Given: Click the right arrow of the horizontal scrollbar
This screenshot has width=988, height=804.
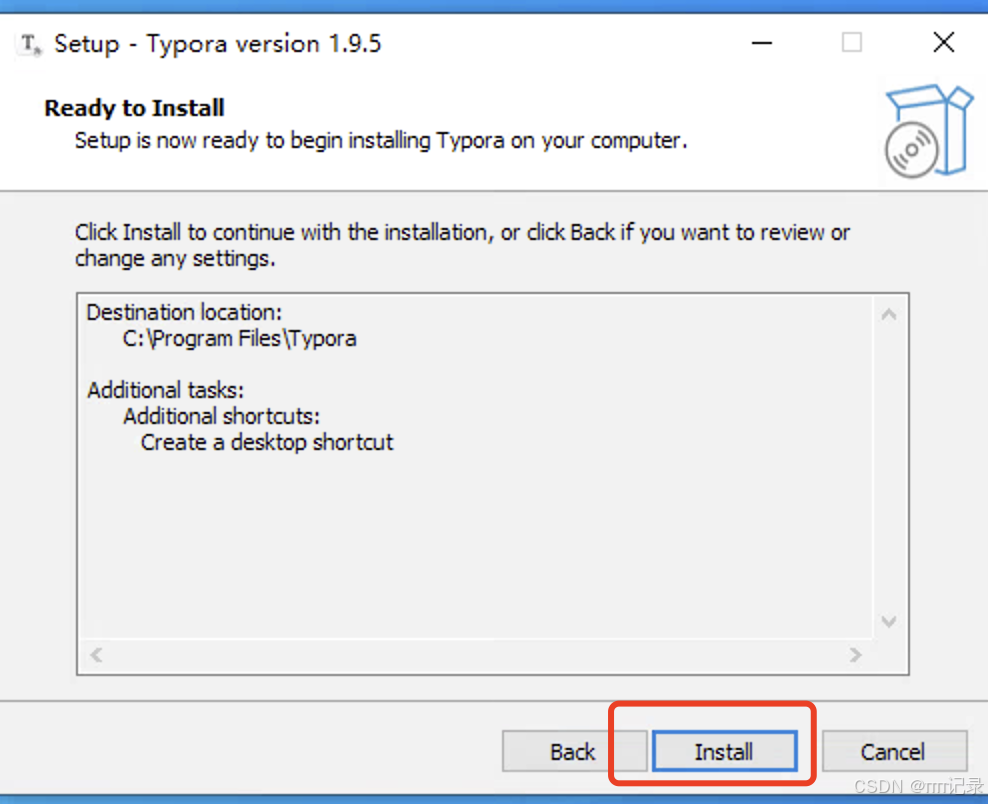Looking at the screenshot, I should pos(855,655).
